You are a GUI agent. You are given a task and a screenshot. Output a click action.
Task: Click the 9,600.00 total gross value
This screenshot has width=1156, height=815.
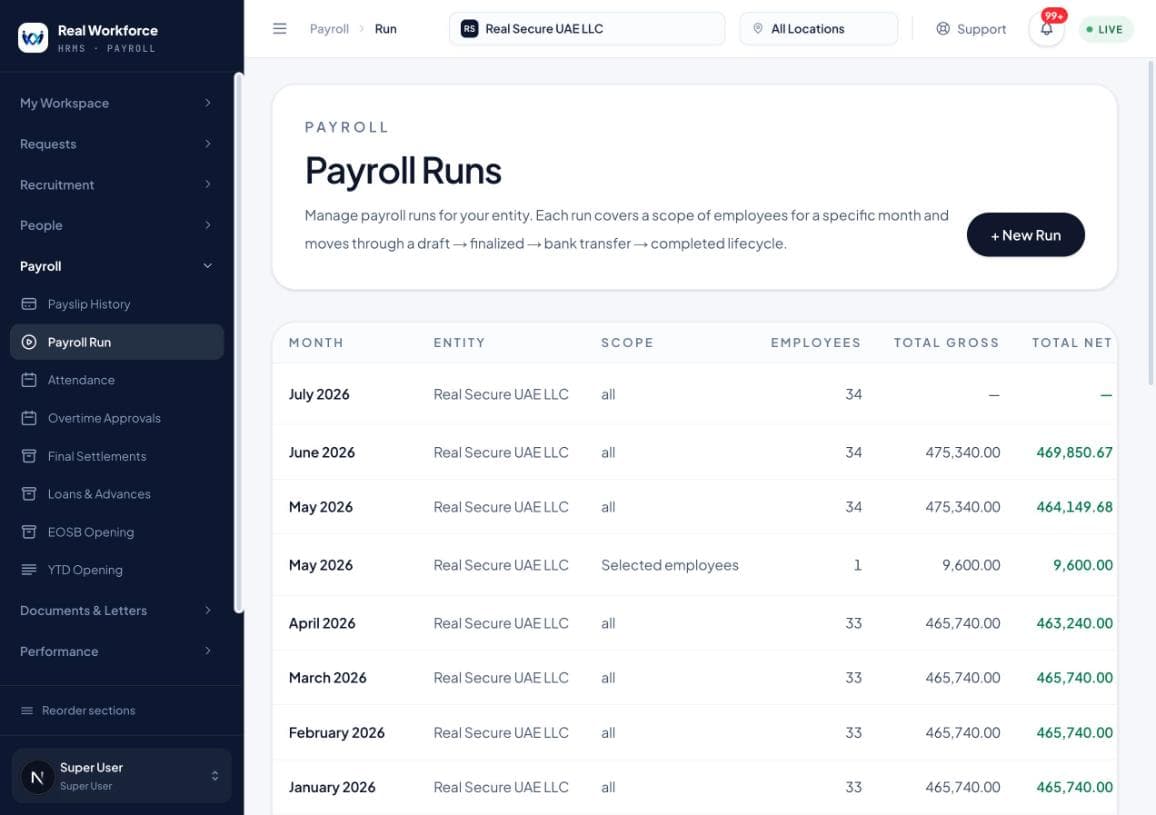coord(971,565)
